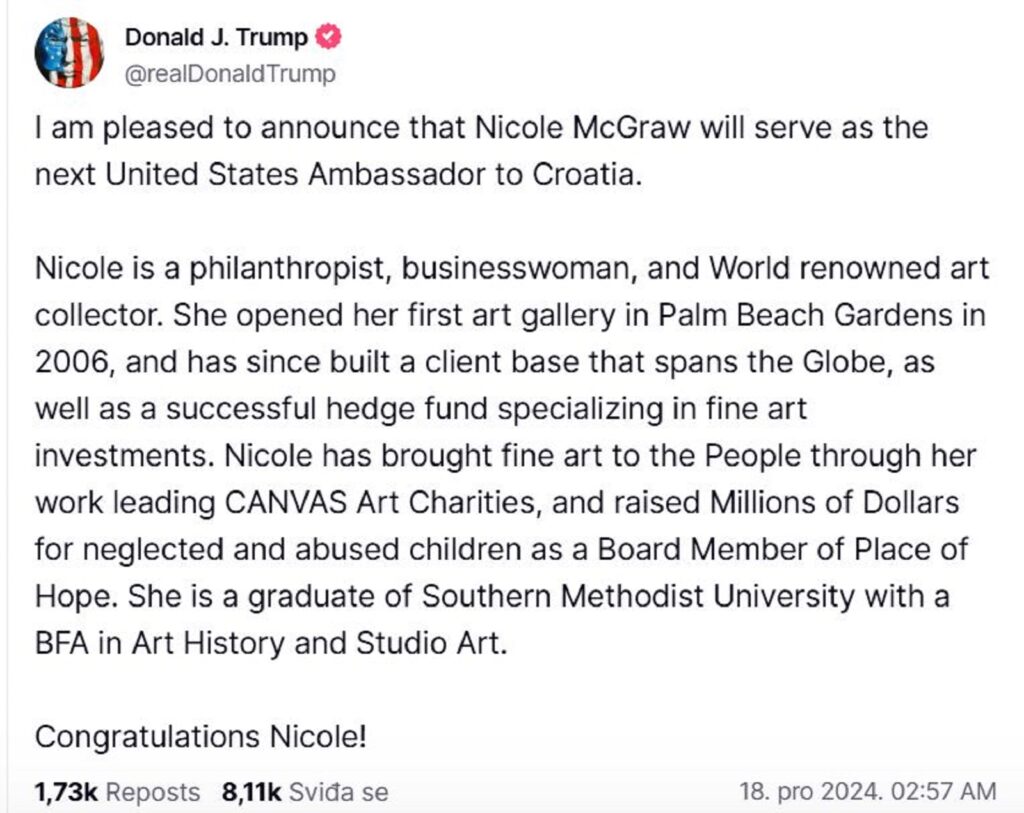Select the Sviđa se likes label
Screen dimensions: 1024x813
[x=339, y=792]
